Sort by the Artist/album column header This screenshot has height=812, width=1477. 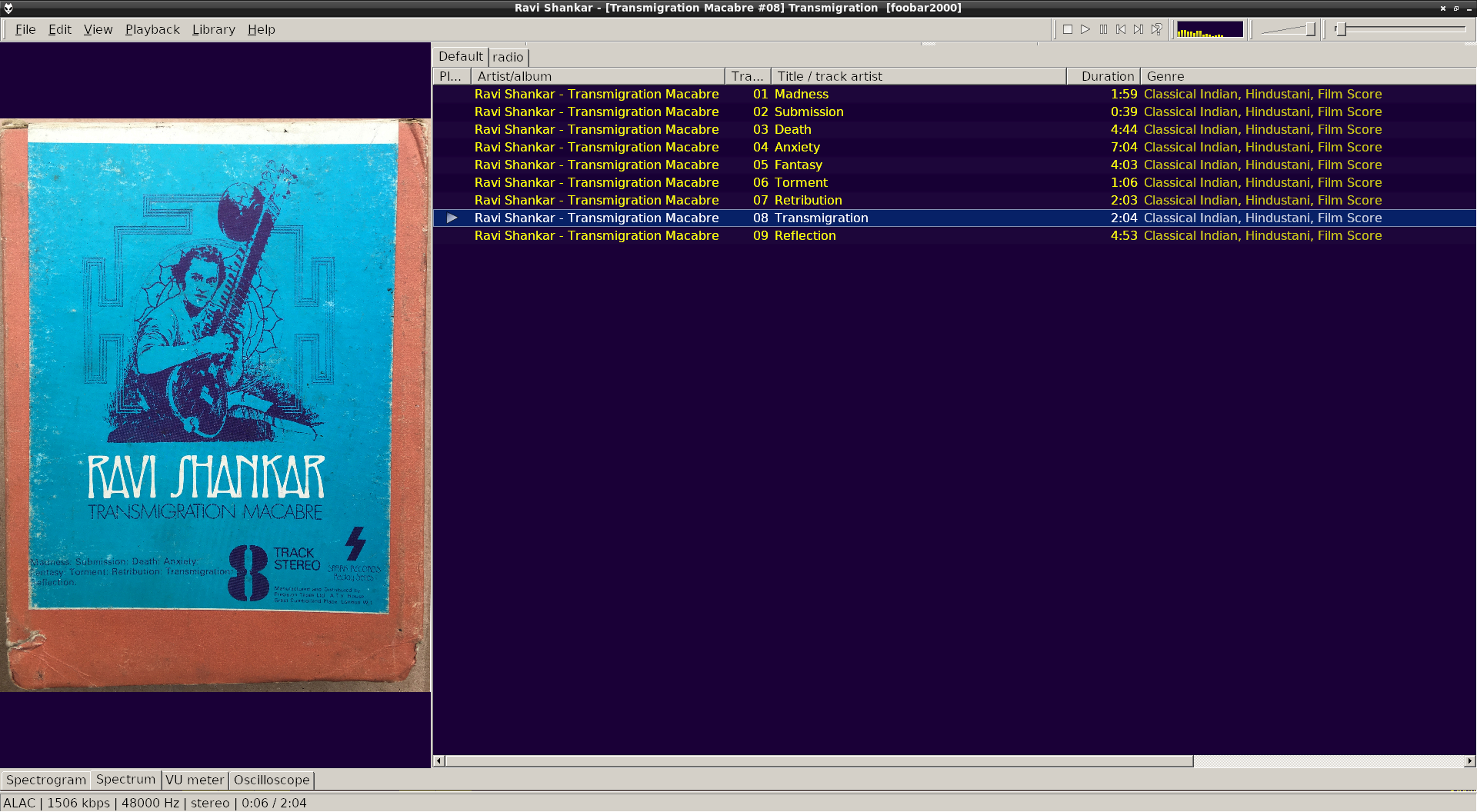click(598, 76)
